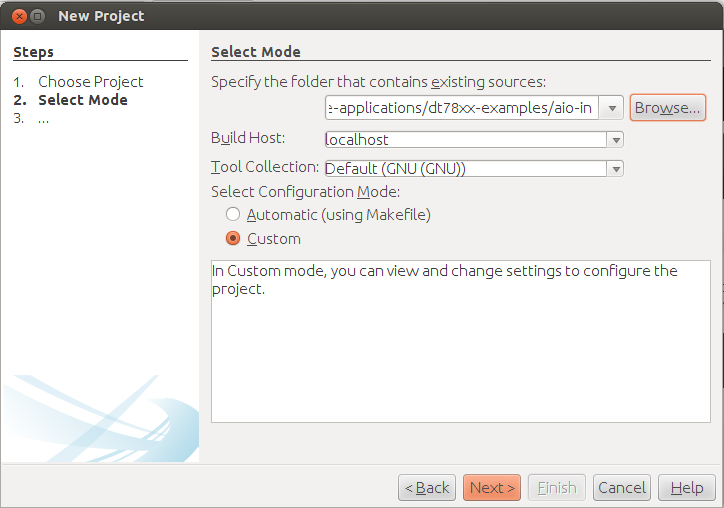The width and height of the screenshot is (724, 508).
Task: Expand the existing sources folder dropdown arrow
Action: [x=614, y=108]
